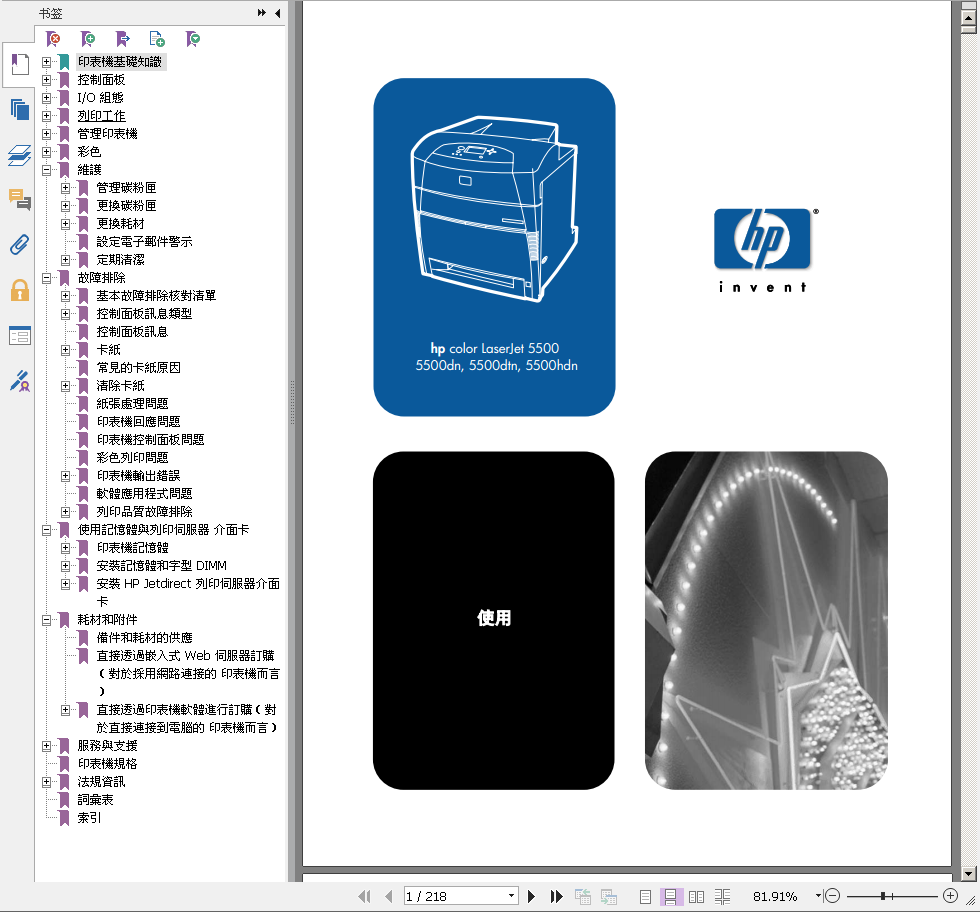Viewport: 980px width, 912px height.
Task: Open the 備件和耗材的供應 bookmark
Action: (144, 638)
